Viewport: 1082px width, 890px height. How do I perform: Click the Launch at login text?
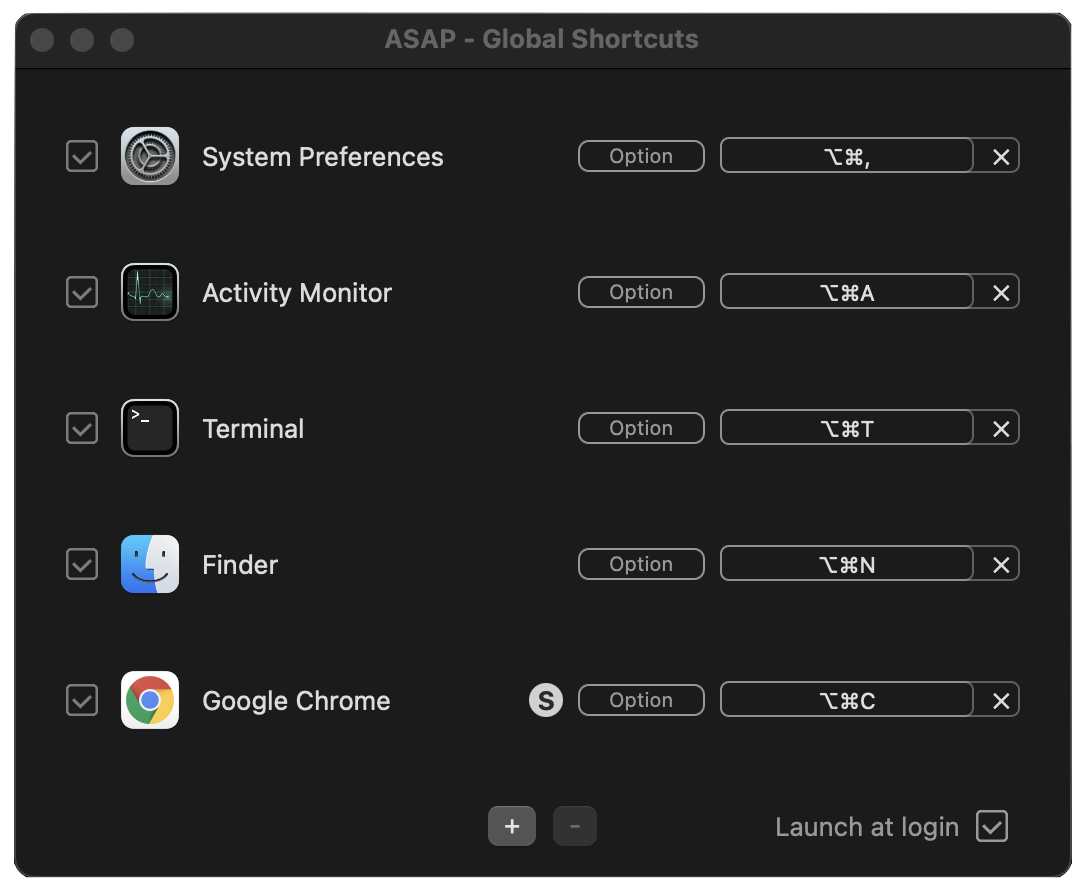coord(867,827)
